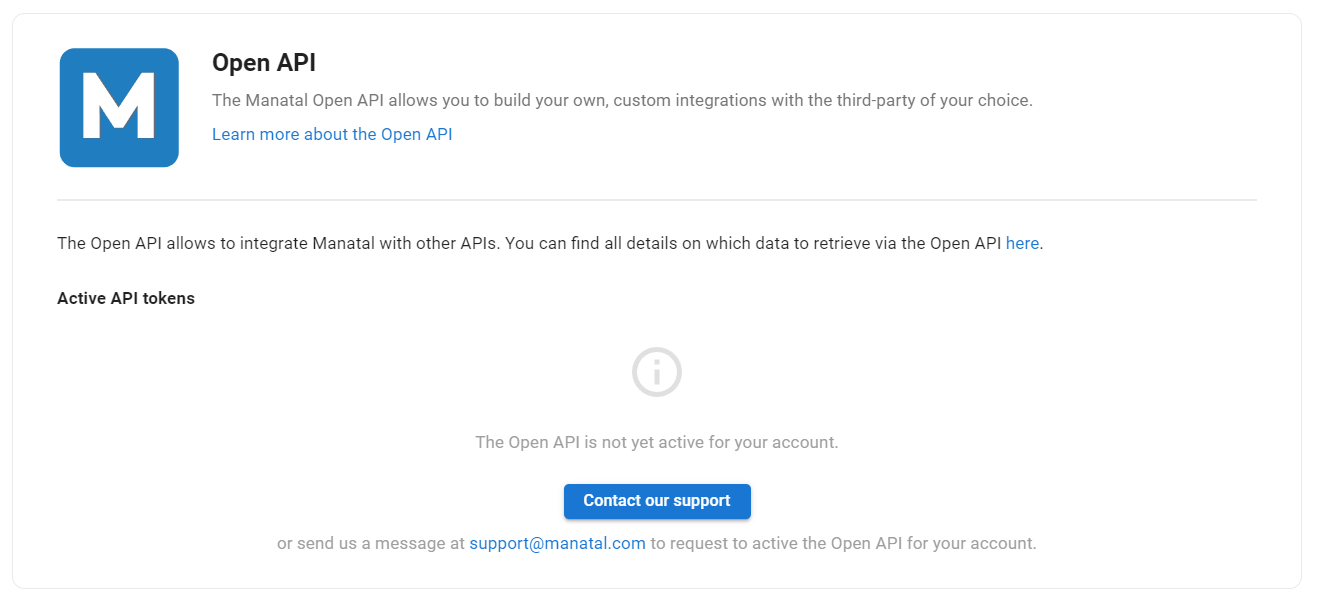This screenshot has width=1324, height=610.
Task: Click the 'to request to active the Open API' text
Action: pos(843,544)
